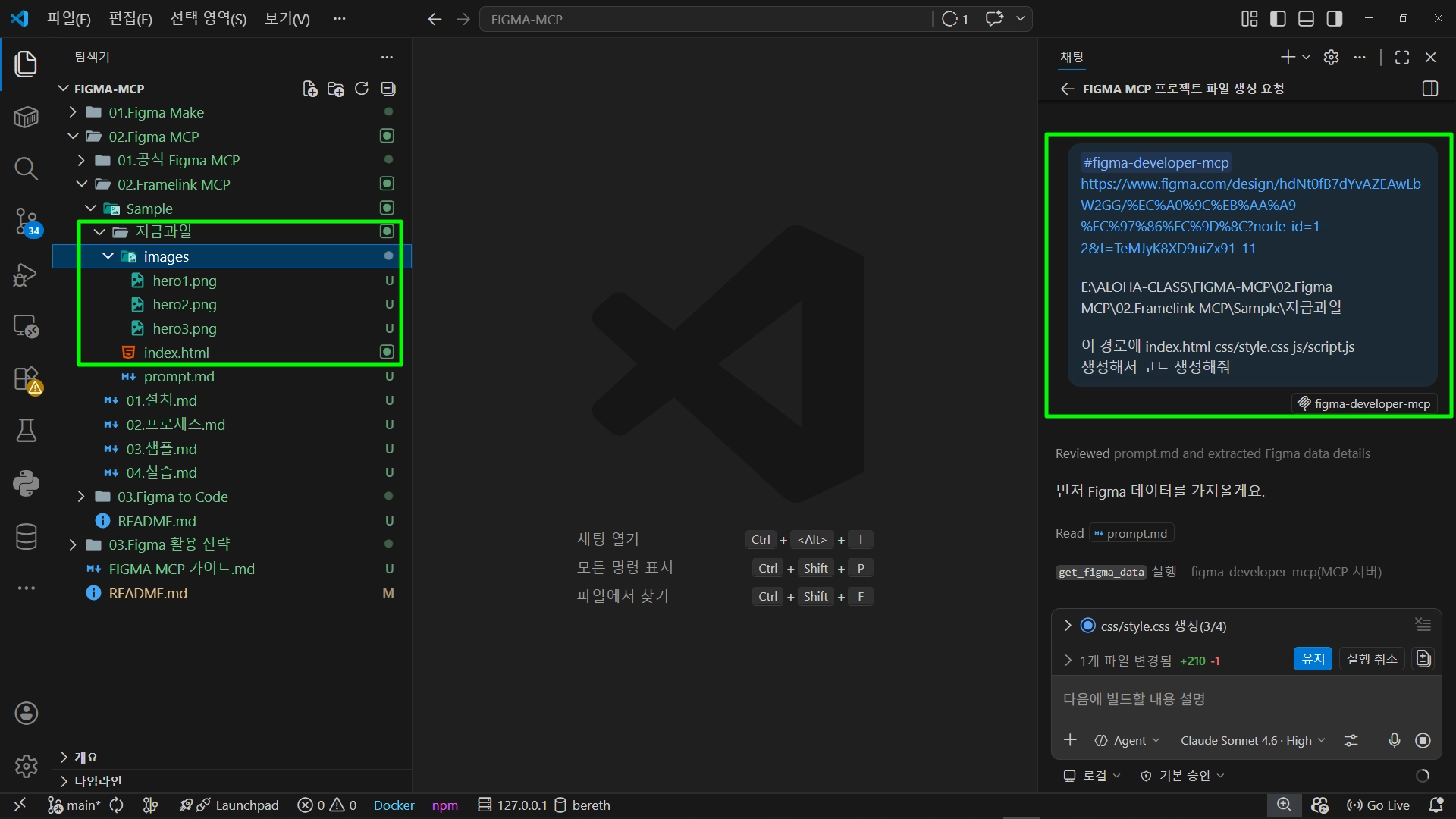Open chat settings gear icon

1331,57
